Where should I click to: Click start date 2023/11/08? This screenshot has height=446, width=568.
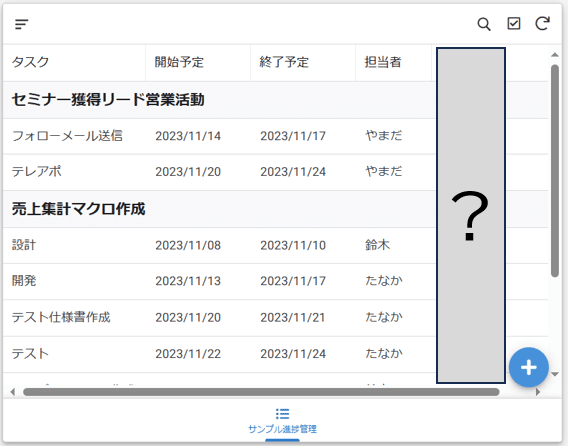tap(188, 246)
